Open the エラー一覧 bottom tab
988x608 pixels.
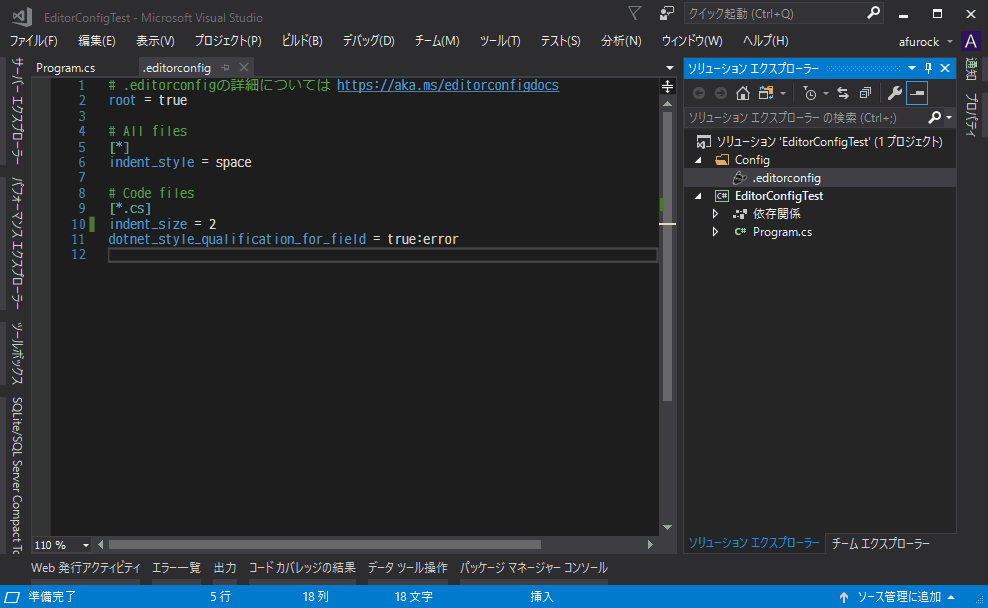pyautogui.click(x=176, y=568)
